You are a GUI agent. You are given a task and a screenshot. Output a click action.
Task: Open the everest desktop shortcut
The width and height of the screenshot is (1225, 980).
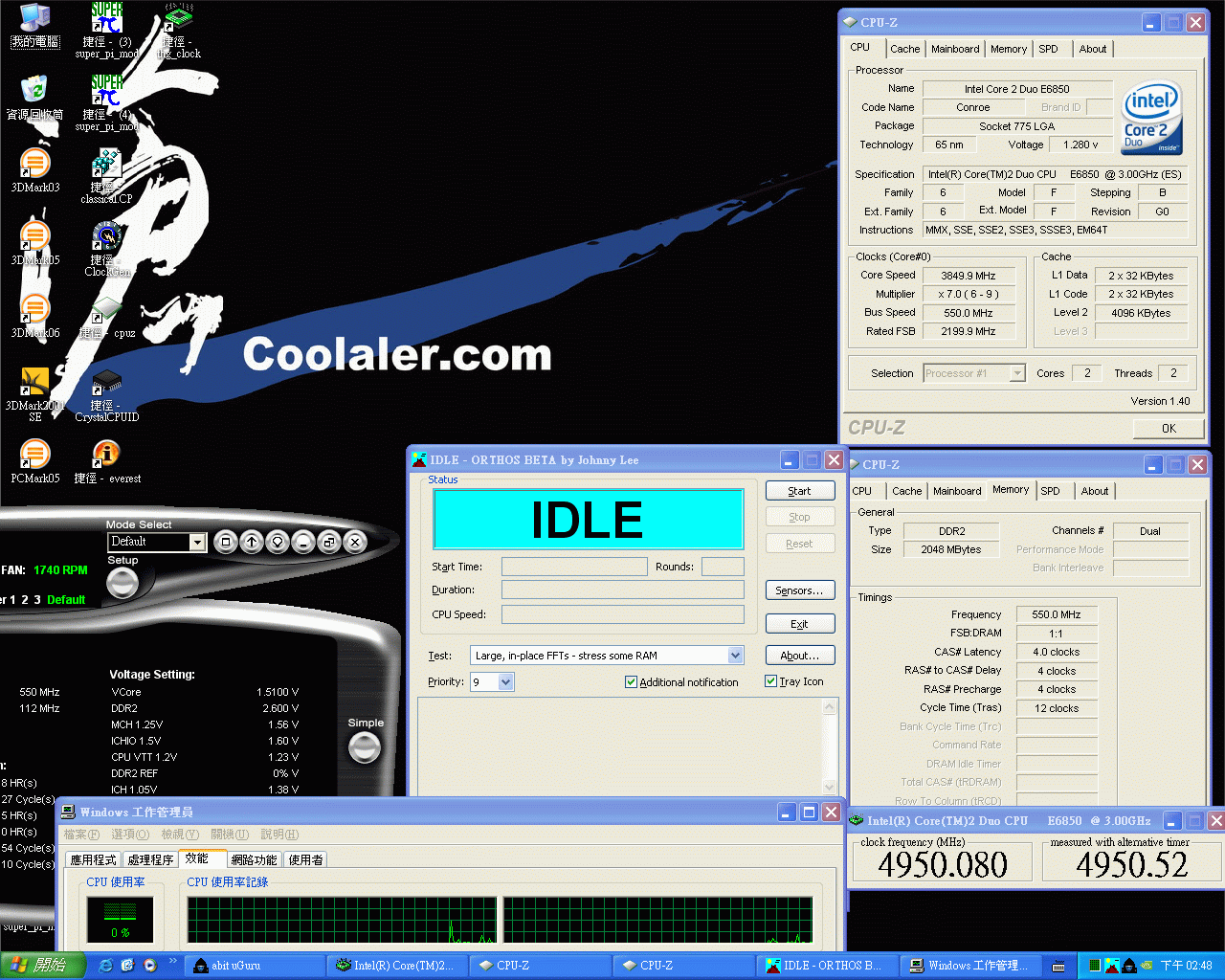[x=106, y=461]
